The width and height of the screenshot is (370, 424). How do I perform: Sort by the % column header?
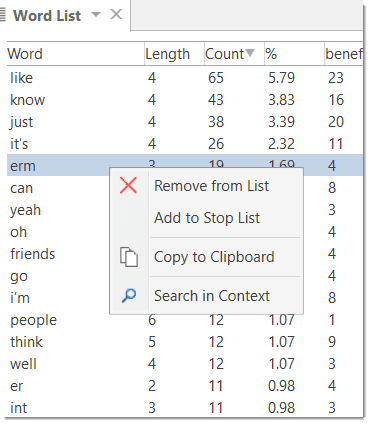[x=294, y=54]
